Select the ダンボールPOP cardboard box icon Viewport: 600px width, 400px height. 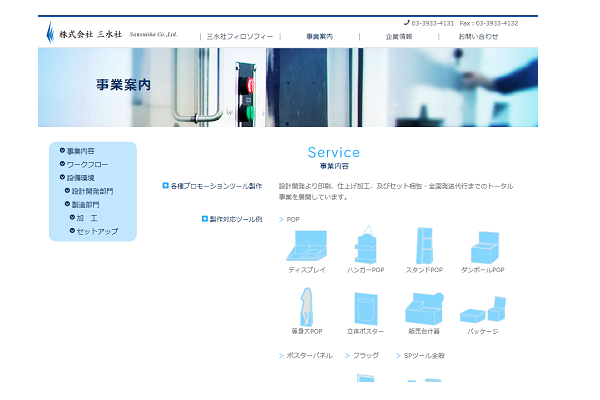(x=483, y=246)
